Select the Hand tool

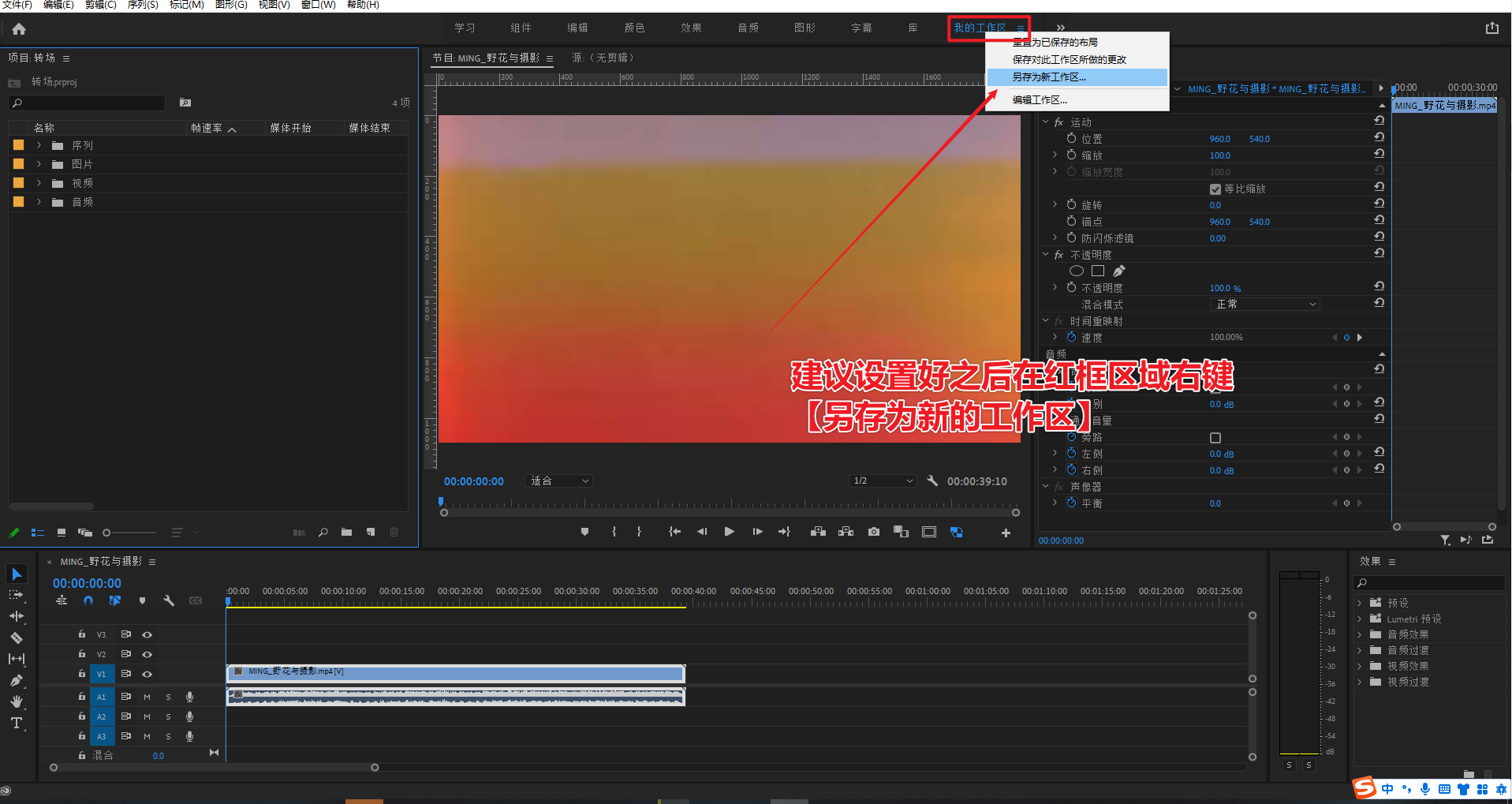[17, 701]
